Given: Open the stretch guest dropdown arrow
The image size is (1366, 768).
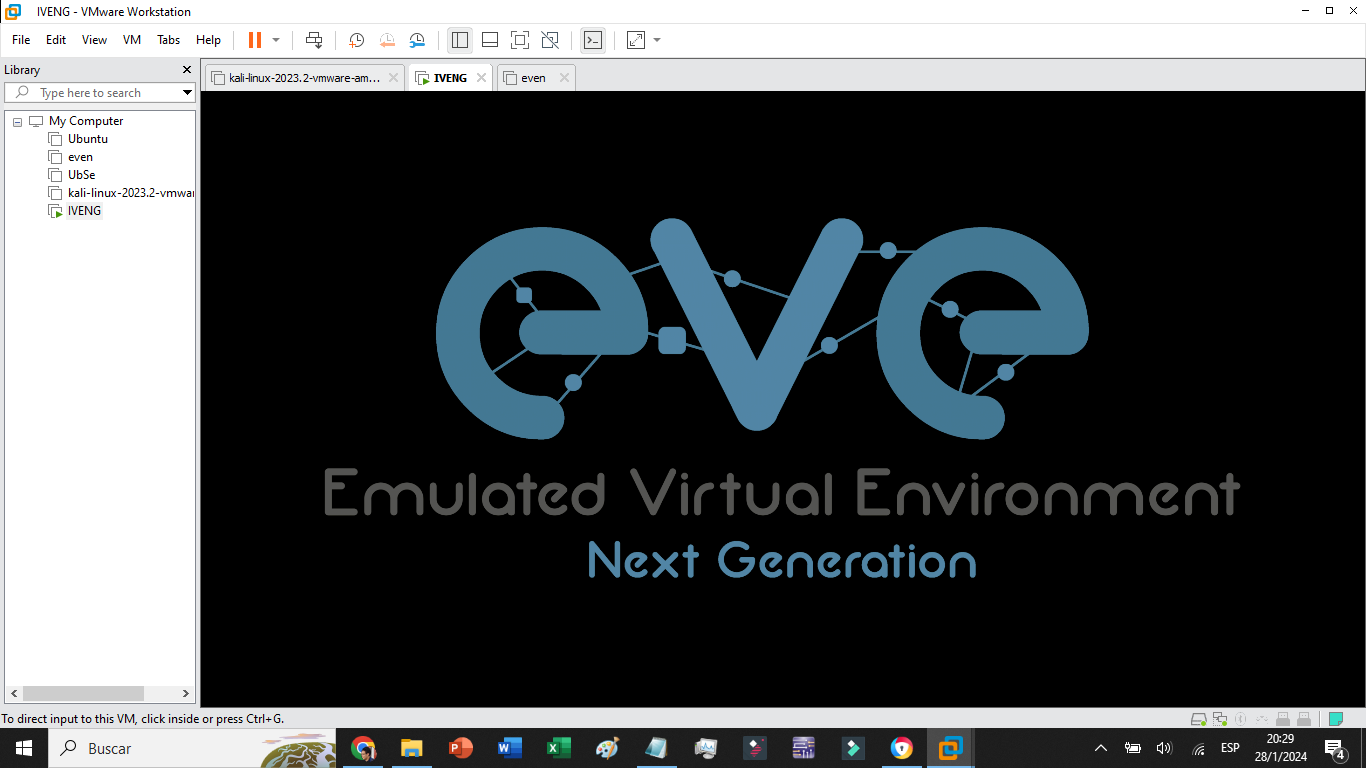Looking at the screenshot, I should pyautogui.click(x=657, y=40).
